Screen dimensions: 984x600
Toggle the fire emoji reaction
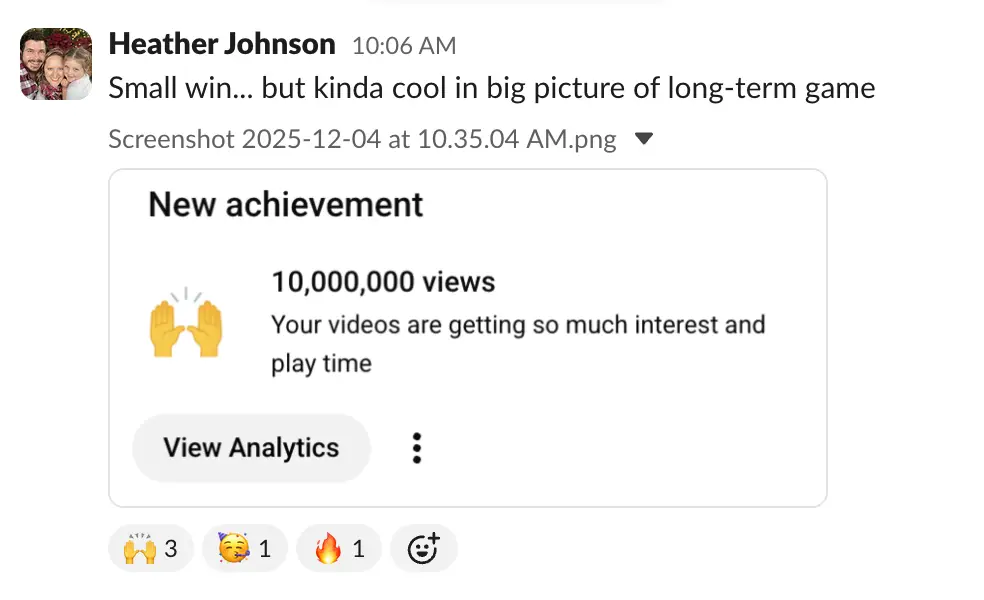click(339, 548)
